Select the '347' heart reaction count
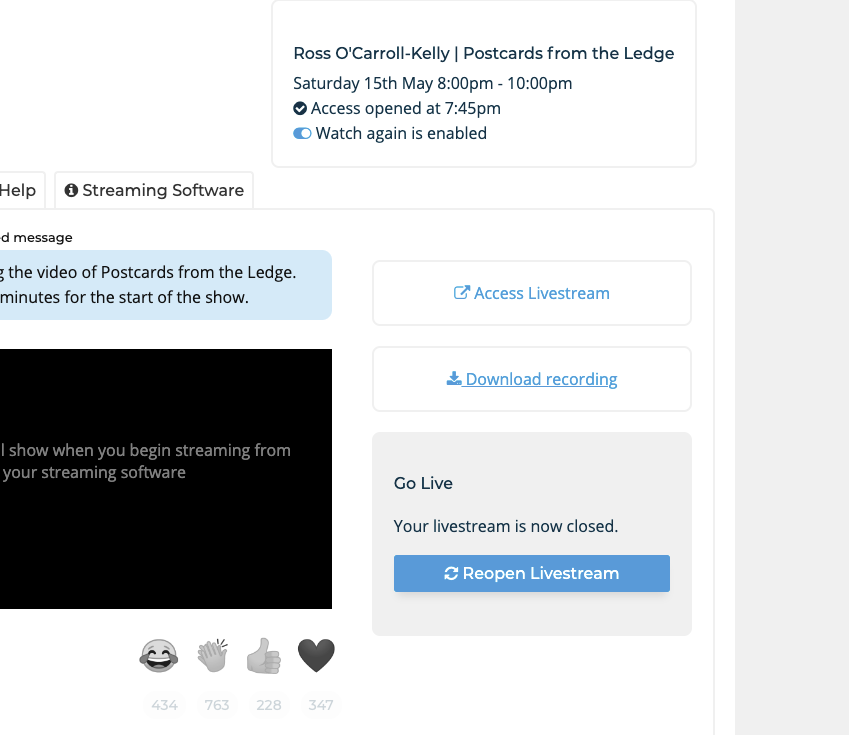849x735 pixels. [321, 705]
